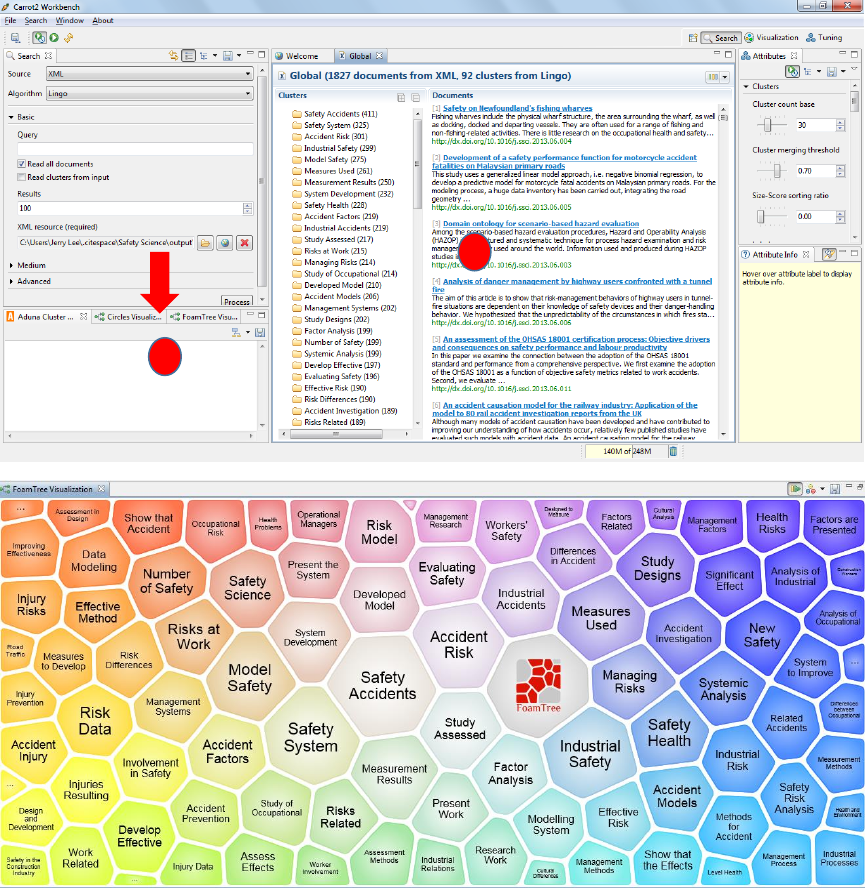Viewport: 865px width, 888px height.
Task: Open the About menu
Action: [x=103, y=20]
